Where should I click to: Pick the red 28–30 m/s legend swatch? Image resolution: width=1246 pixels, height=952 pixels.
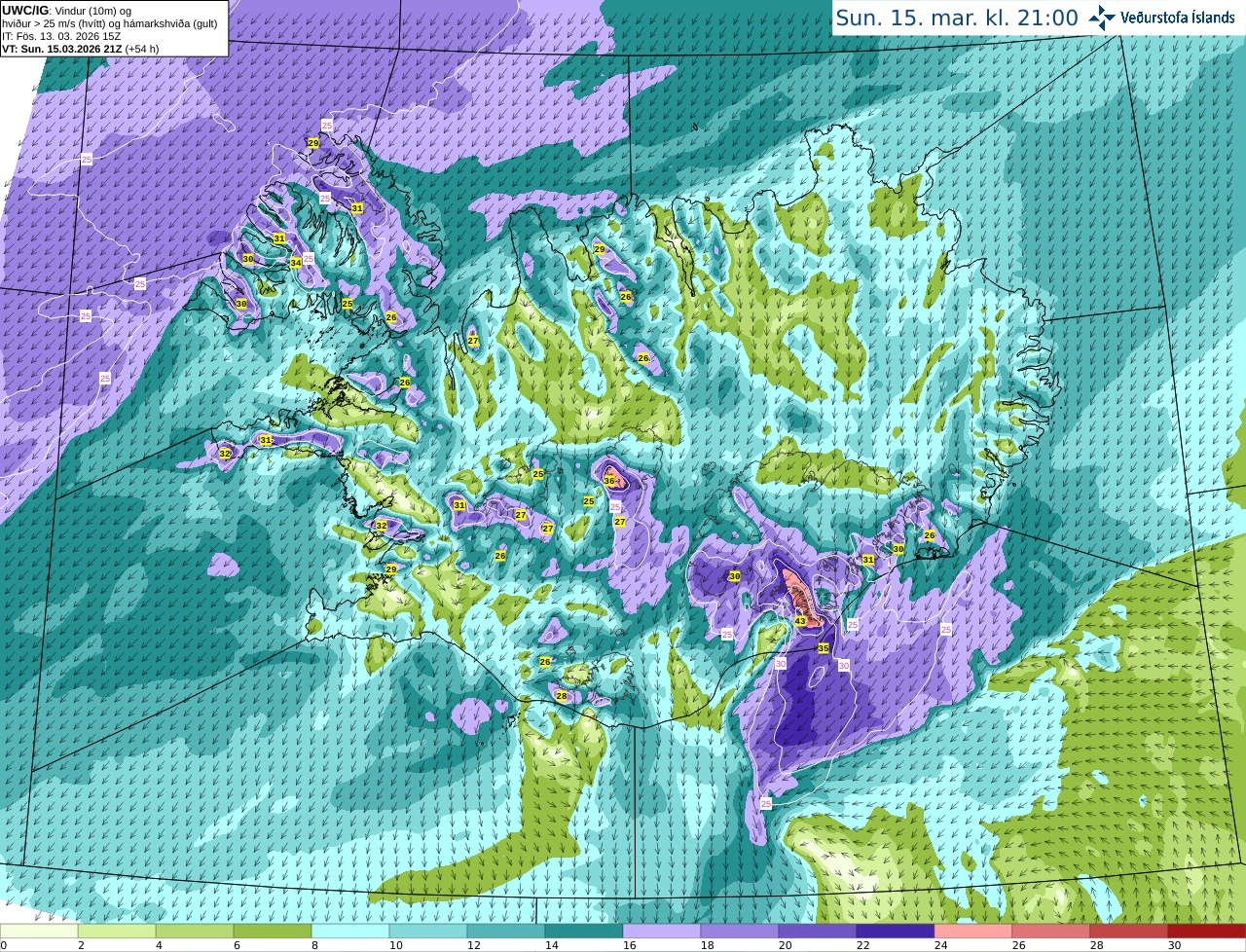(x=1129, y=932)
